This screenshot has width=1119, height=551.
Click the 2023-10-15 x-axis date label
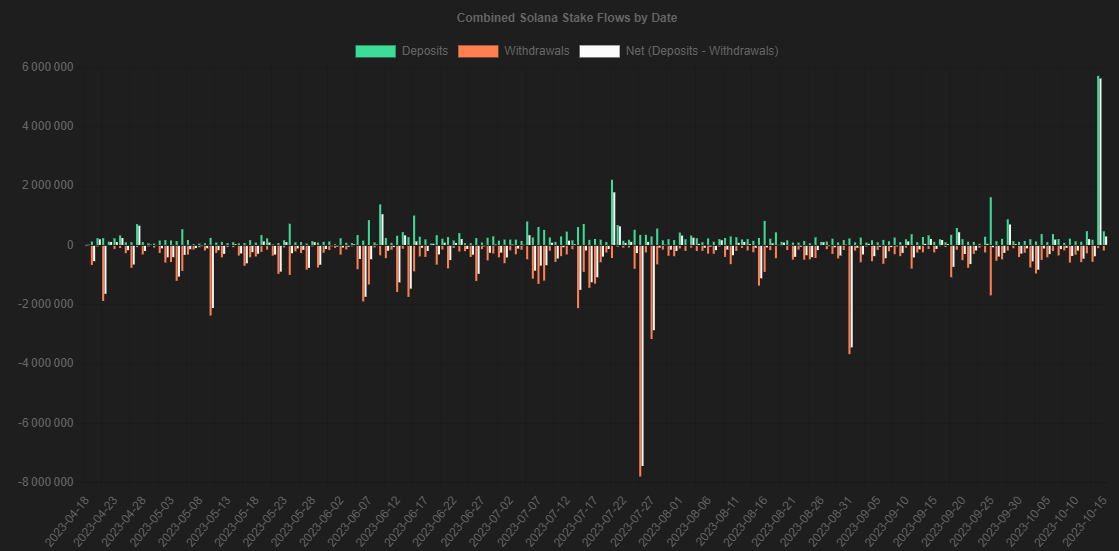pos(1084,520)
